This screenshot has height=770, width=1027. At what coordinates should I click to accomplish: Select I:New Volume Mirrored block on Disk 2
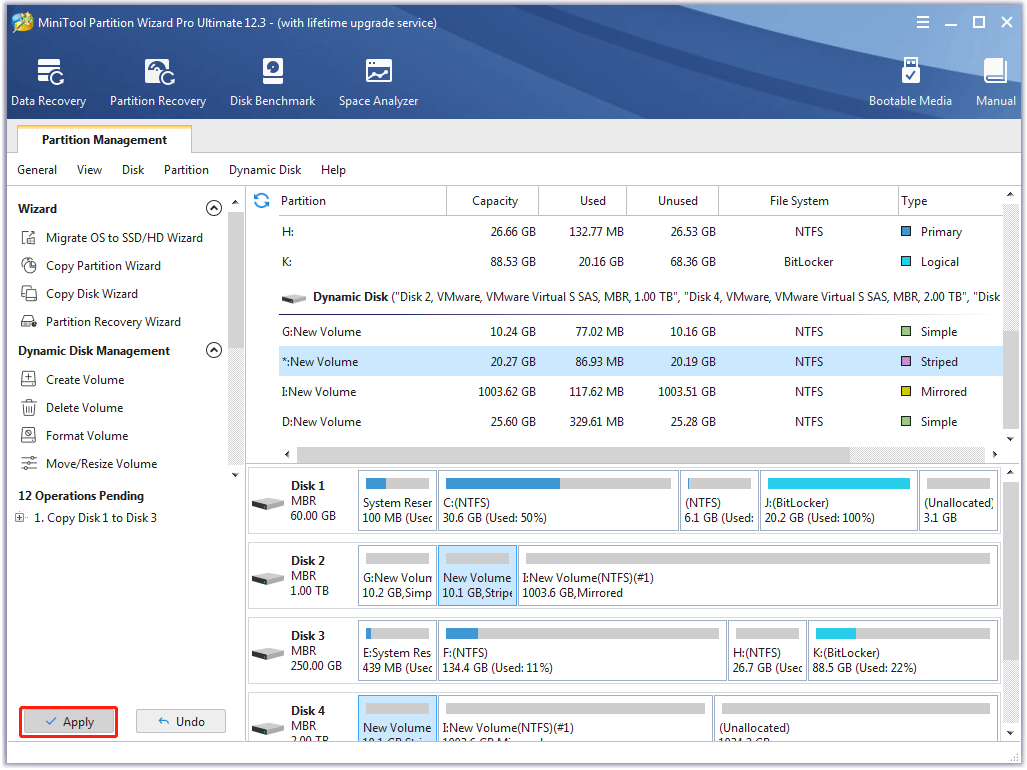pyautogui.click(x=758, y=576)
